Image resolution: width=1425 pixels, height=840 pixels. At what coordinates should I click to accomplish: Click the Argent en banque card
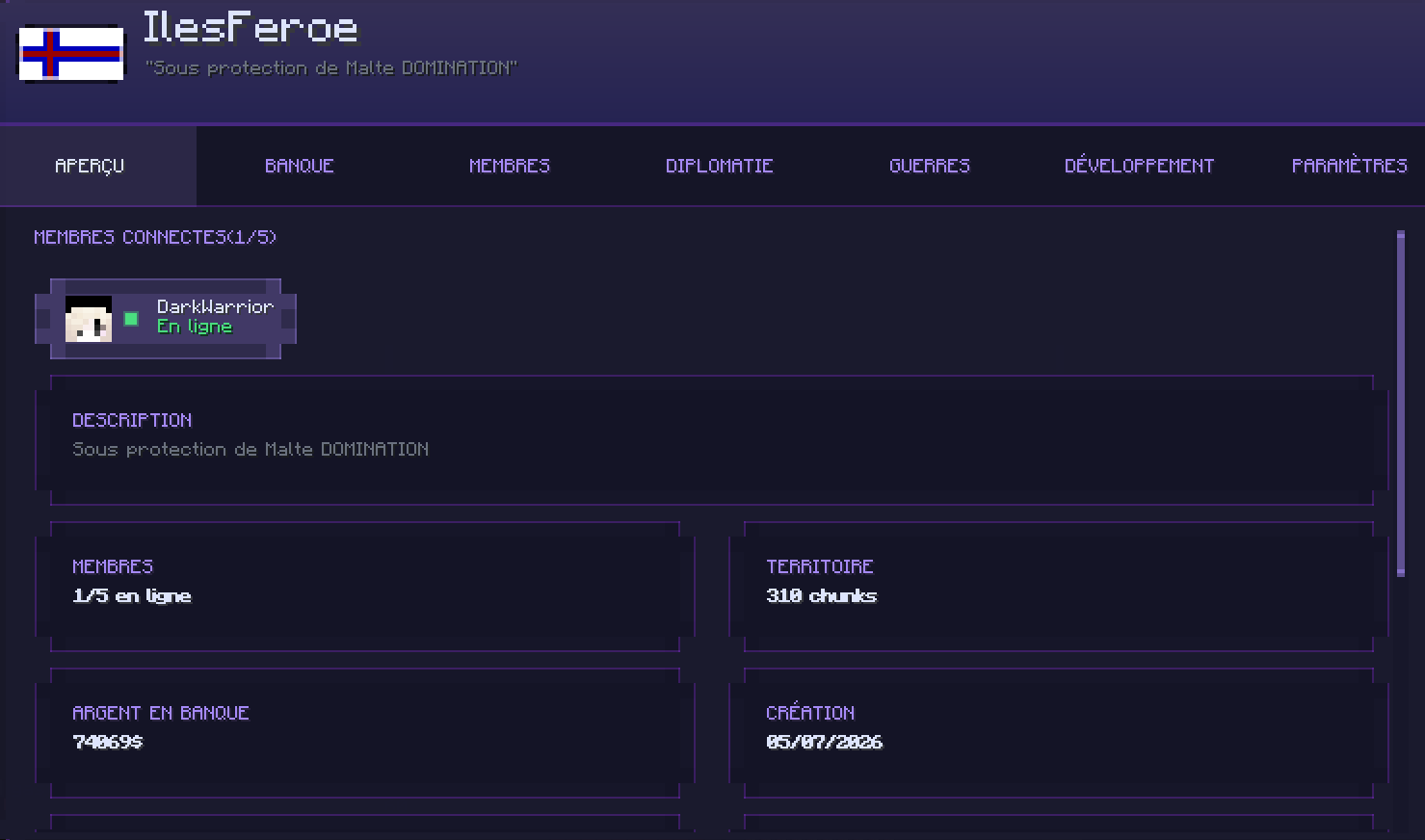coord(365,733)
